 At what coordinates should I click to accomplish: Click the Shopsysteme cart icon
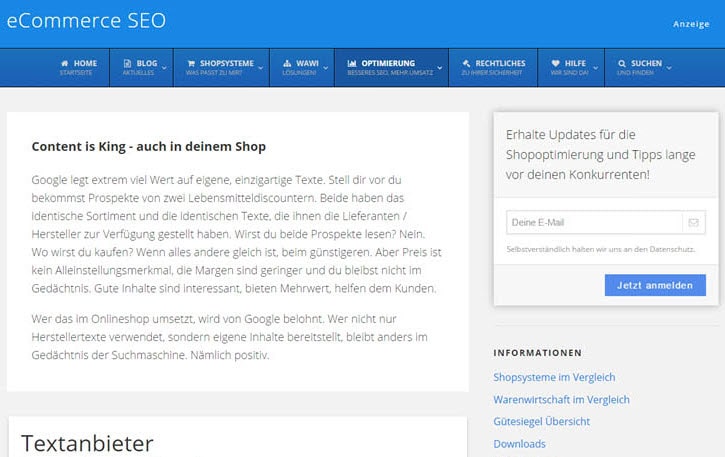pyautogui.click(x=191, y=62)
